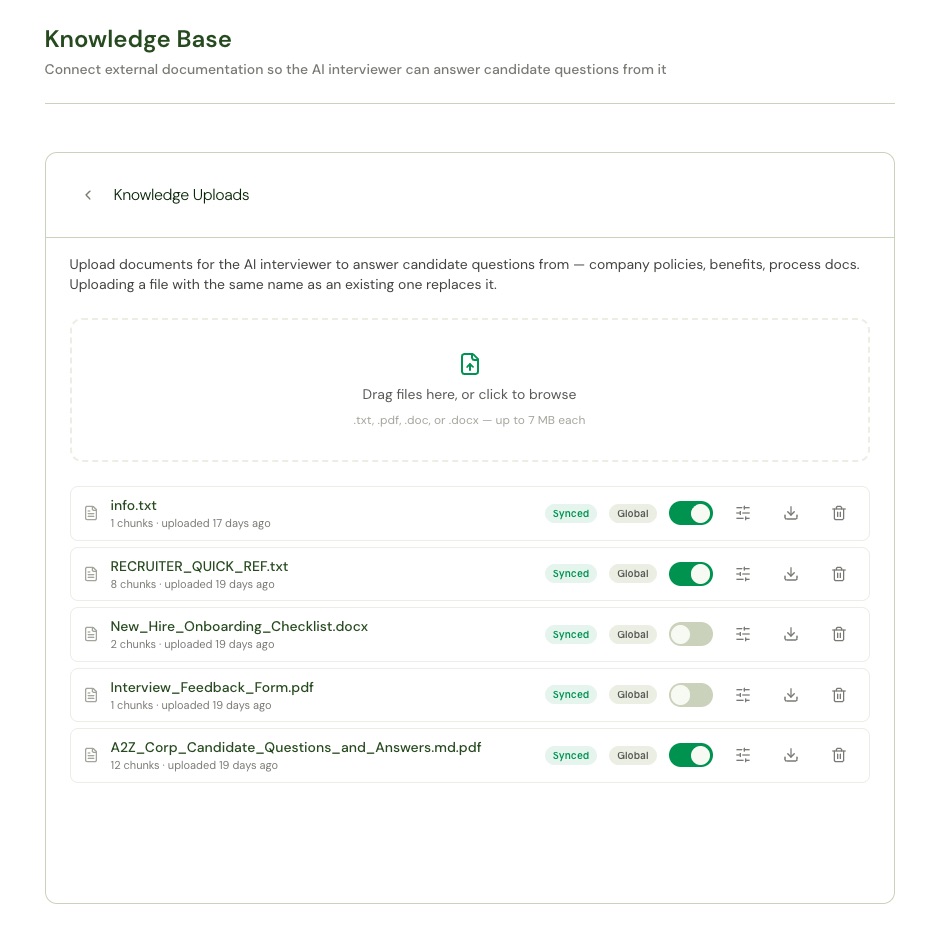Delete RECRUITER_QUICK_REF.txt

[x=838, y=574]
